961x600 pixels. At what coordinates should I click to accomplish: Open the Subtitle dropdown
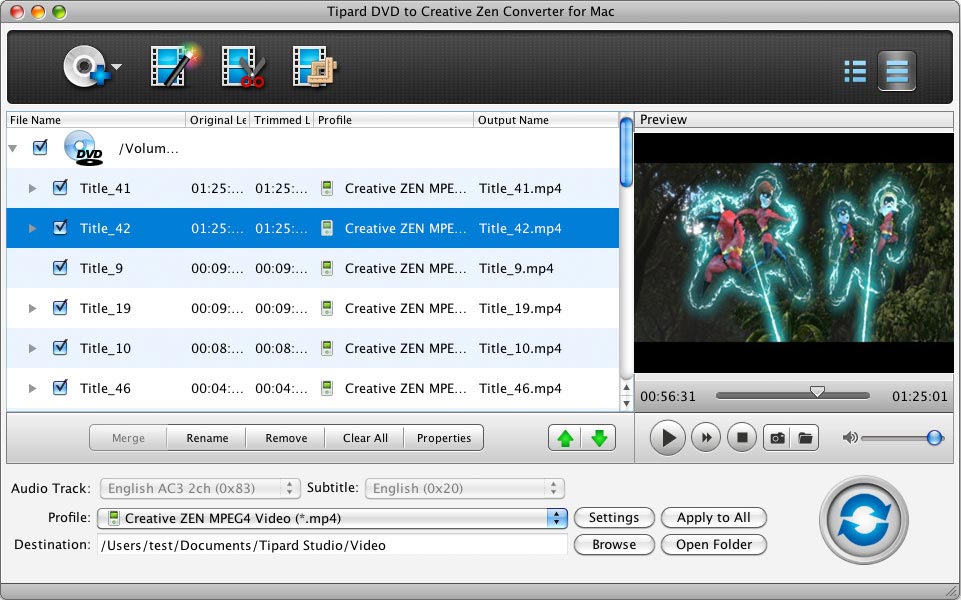tap(464, 488)
